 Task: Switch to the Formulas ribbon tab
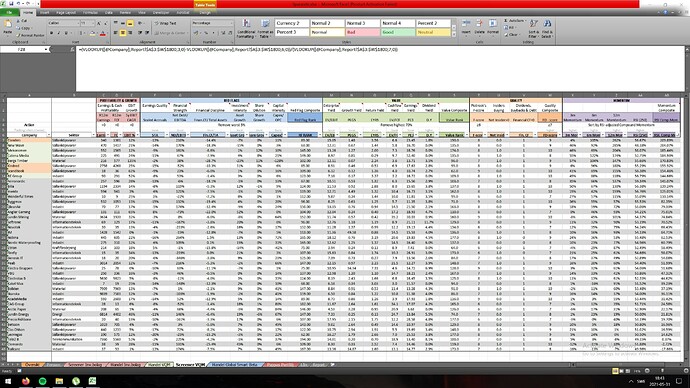[90, 13]
